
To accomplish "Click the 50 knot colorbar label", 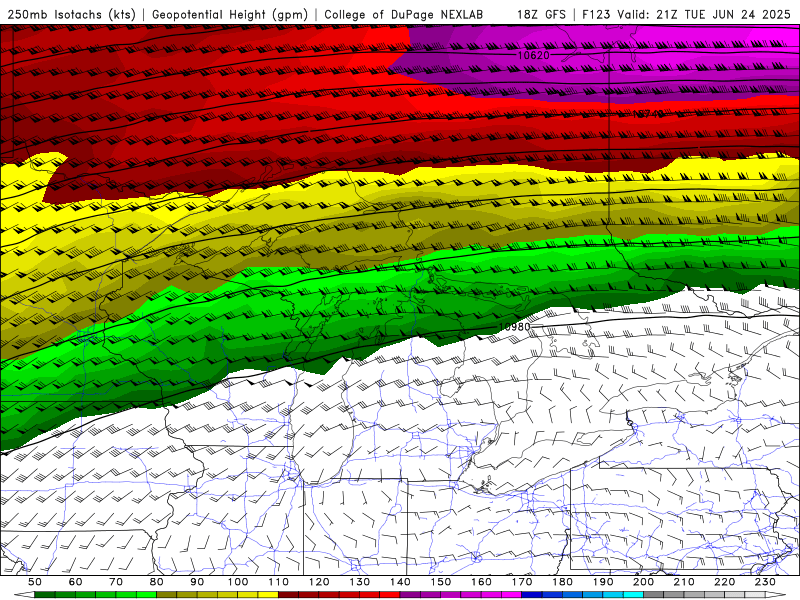I will point(35,582).
